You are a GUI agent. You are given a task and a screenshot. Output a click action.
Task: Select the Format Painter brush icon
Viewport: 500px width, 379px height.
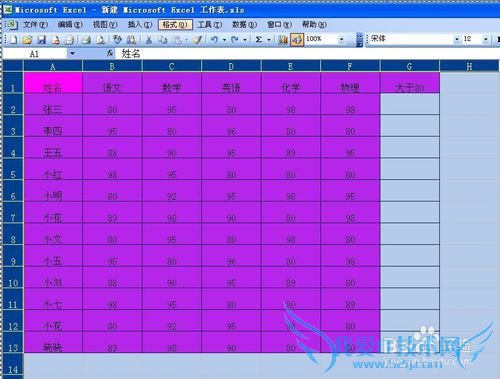tap(198, 40)
